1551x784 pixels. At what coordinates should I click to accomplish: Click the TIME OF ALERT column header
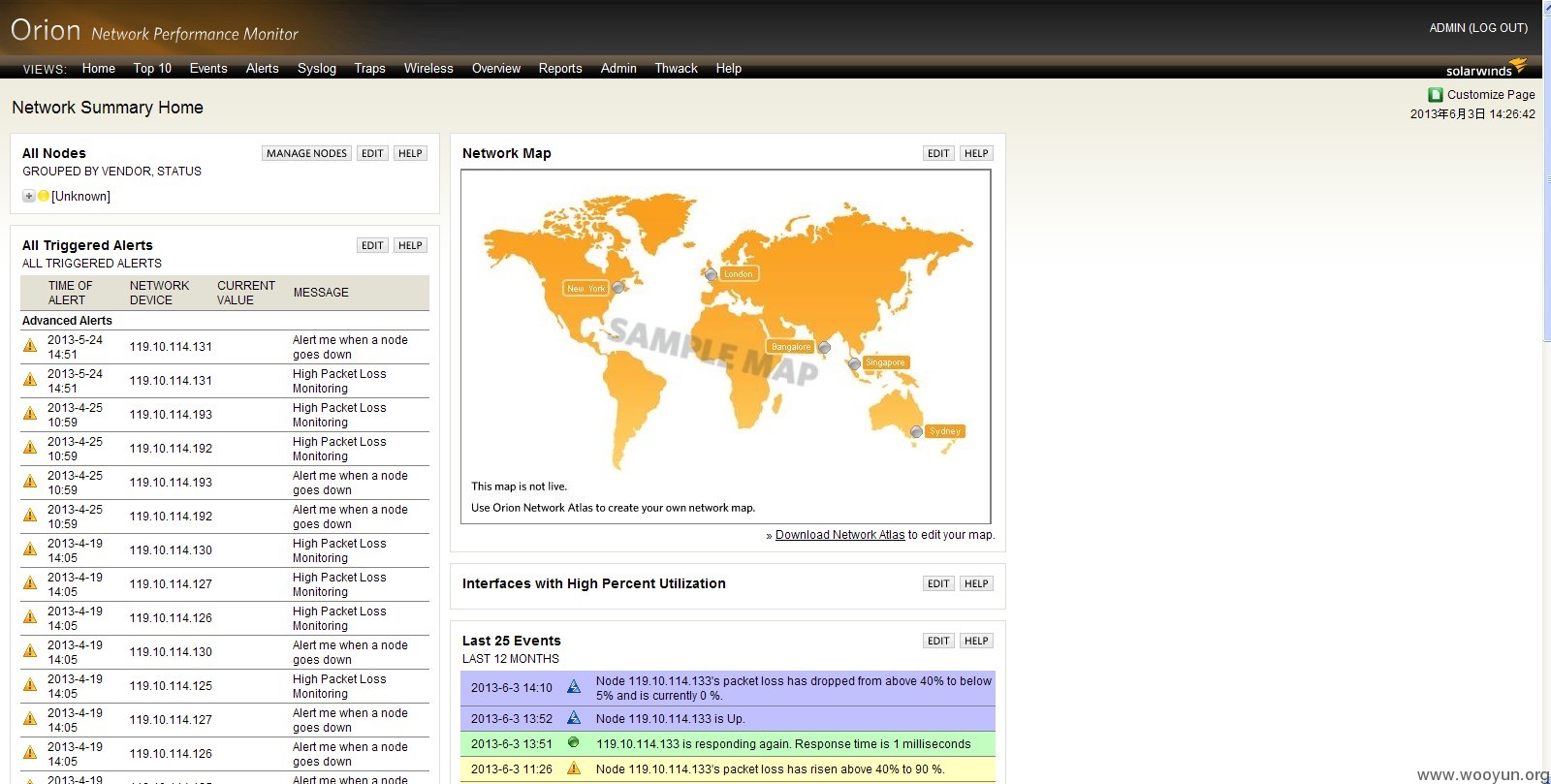pos(70,293)
